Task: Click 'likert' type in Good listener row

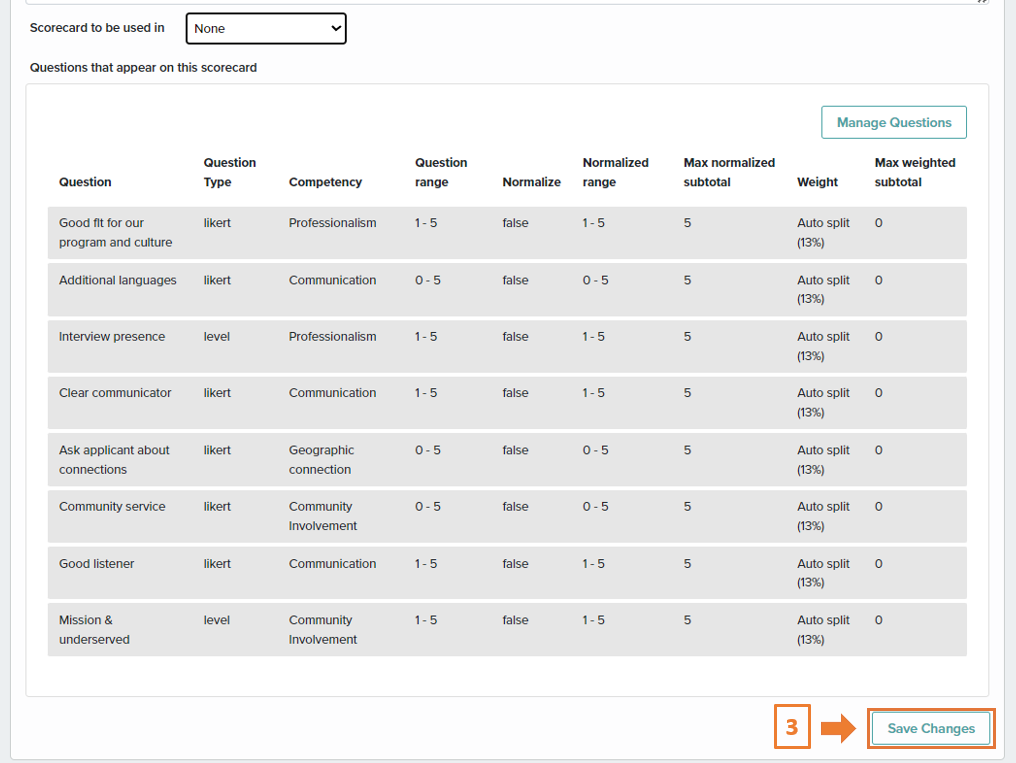Action: coord(217,564)
